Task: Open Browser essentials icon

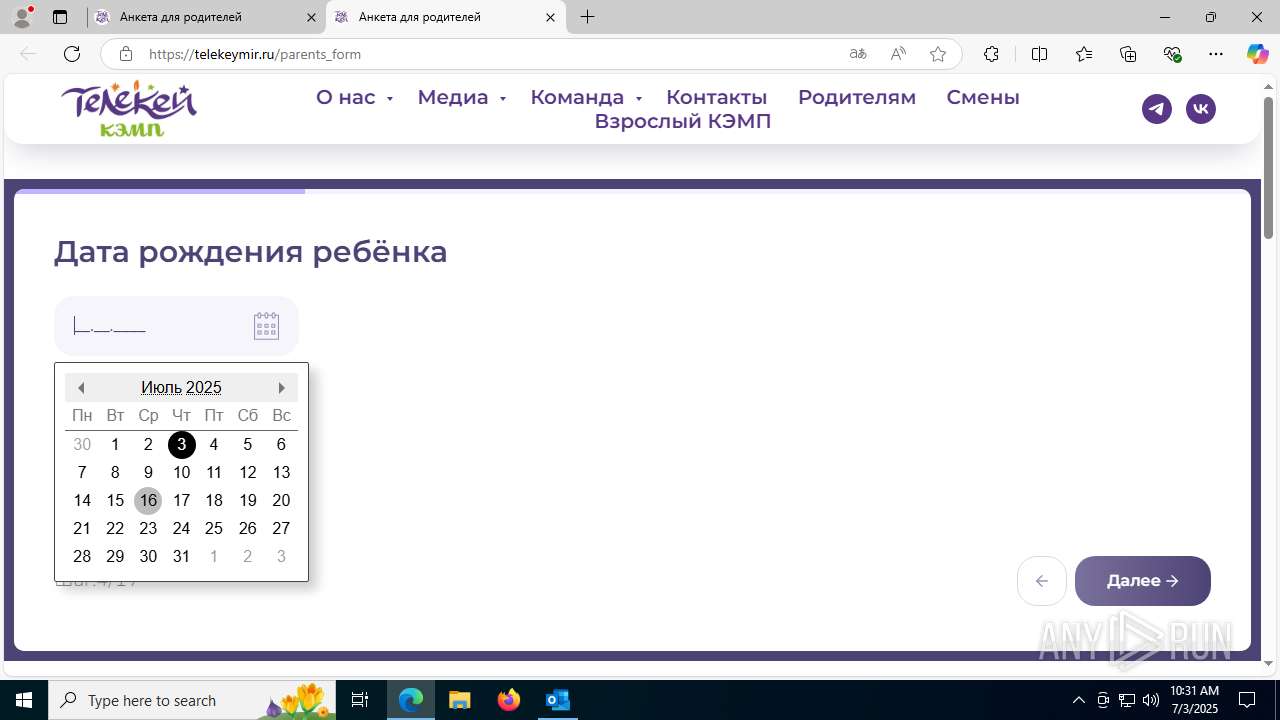Action: [1172, 54]
